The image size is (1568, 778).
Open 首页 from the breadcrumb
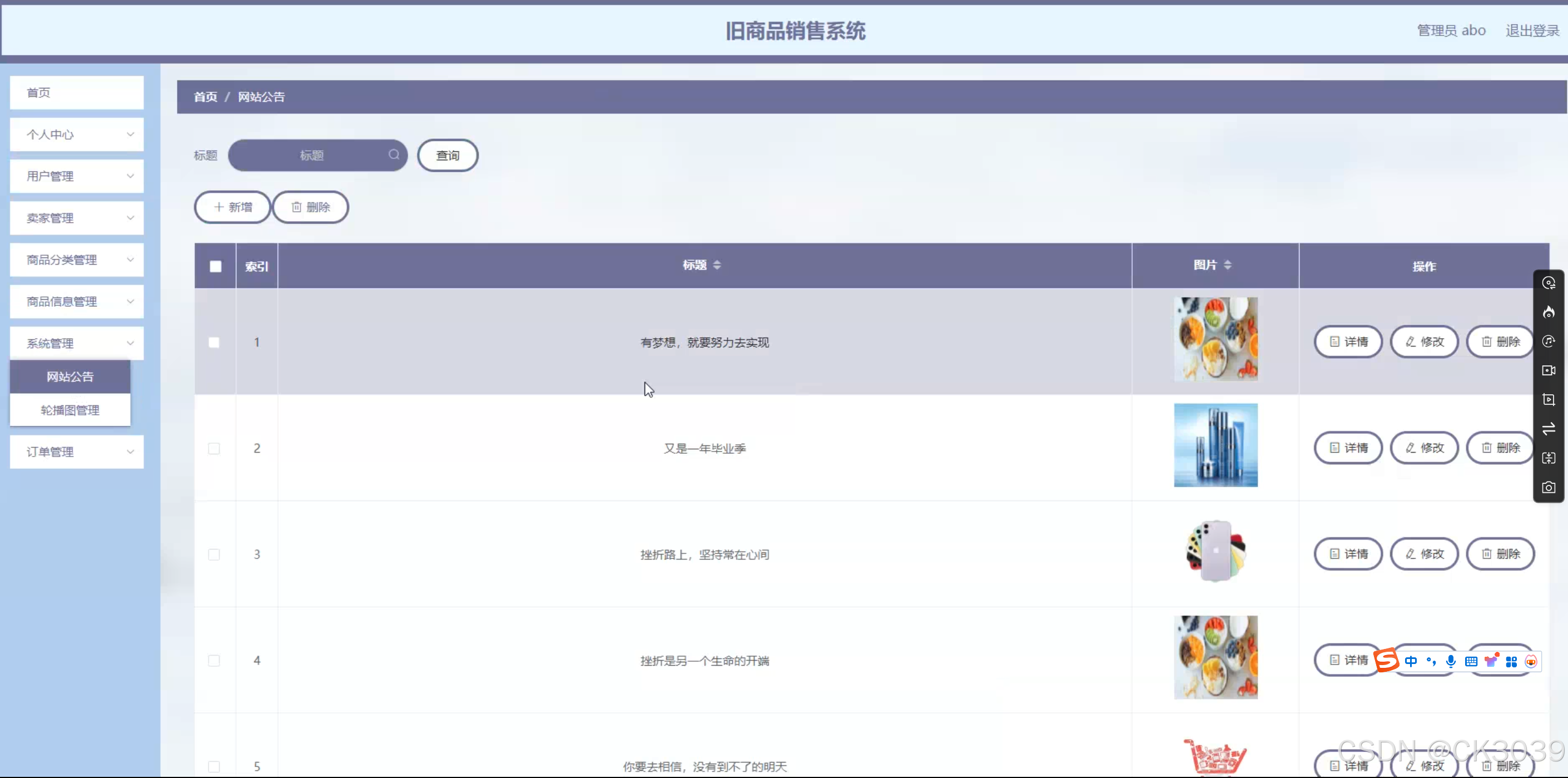[x=205, y=96]
